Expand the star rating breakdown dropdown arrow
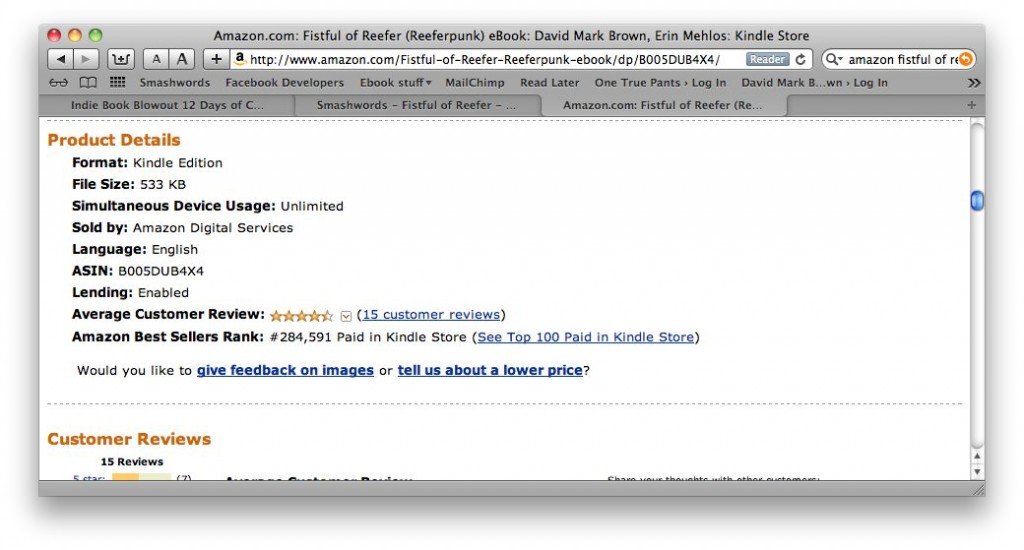The height and width of the screenshot is (550, 1024). pos(346,316)
